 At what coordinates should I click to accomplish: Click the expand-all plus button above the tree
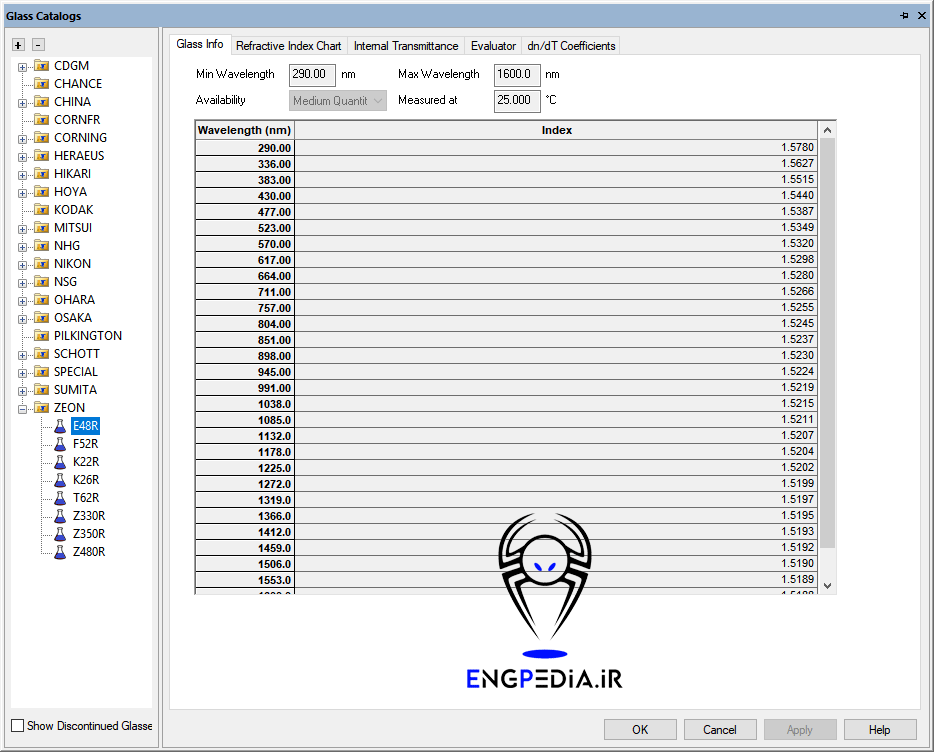coord(18,45)
